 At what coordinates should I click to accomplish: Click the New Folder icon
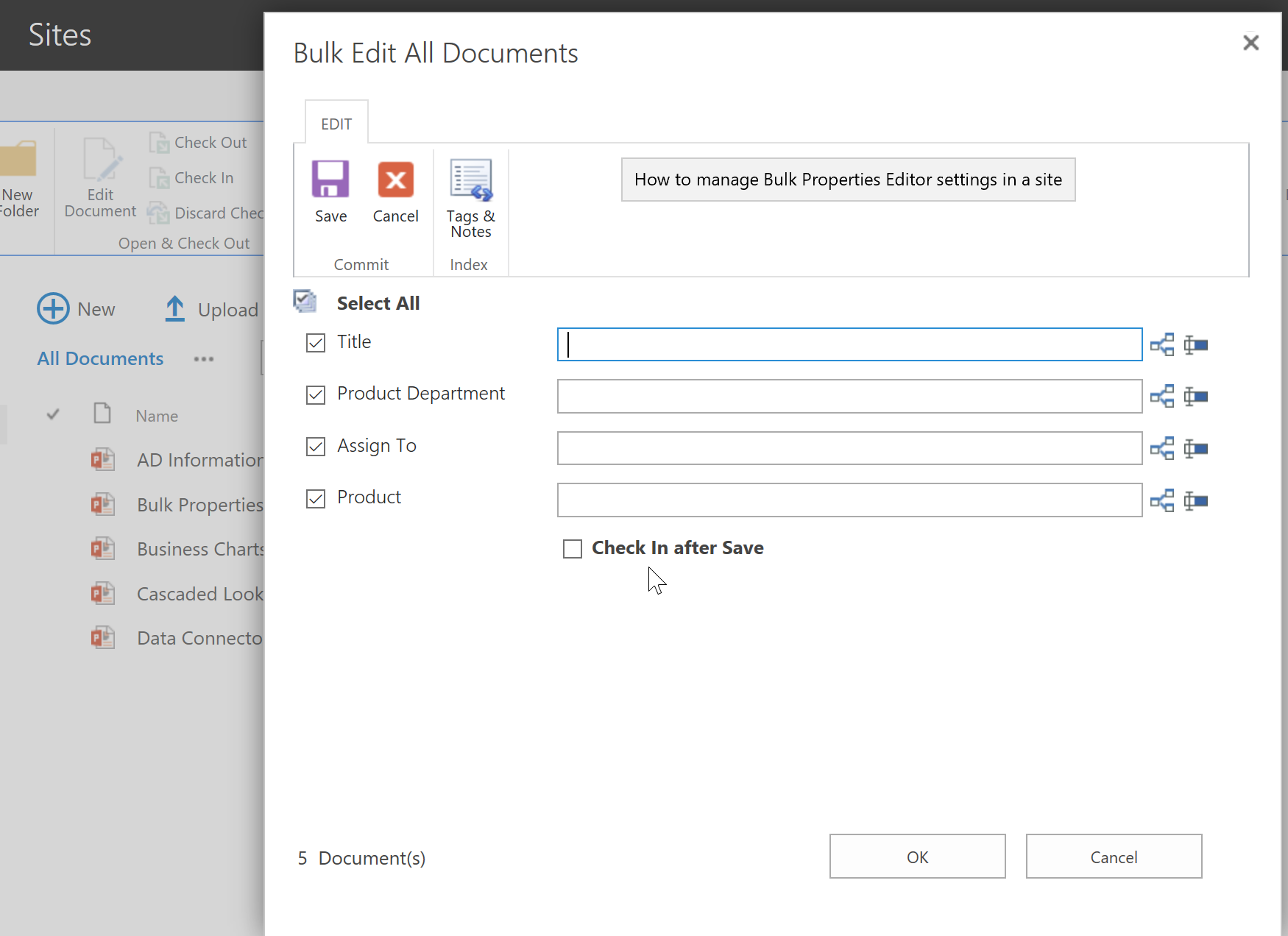point(18,157)
